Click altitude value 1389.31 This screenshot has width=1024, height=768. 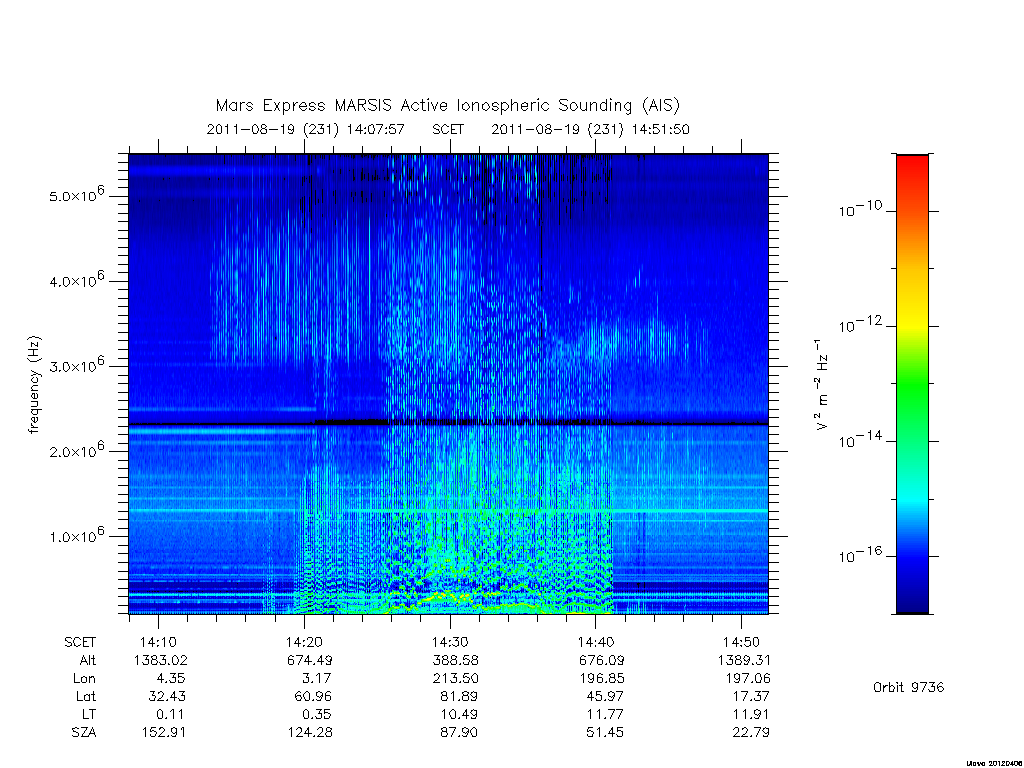click(x=744, y=660)
